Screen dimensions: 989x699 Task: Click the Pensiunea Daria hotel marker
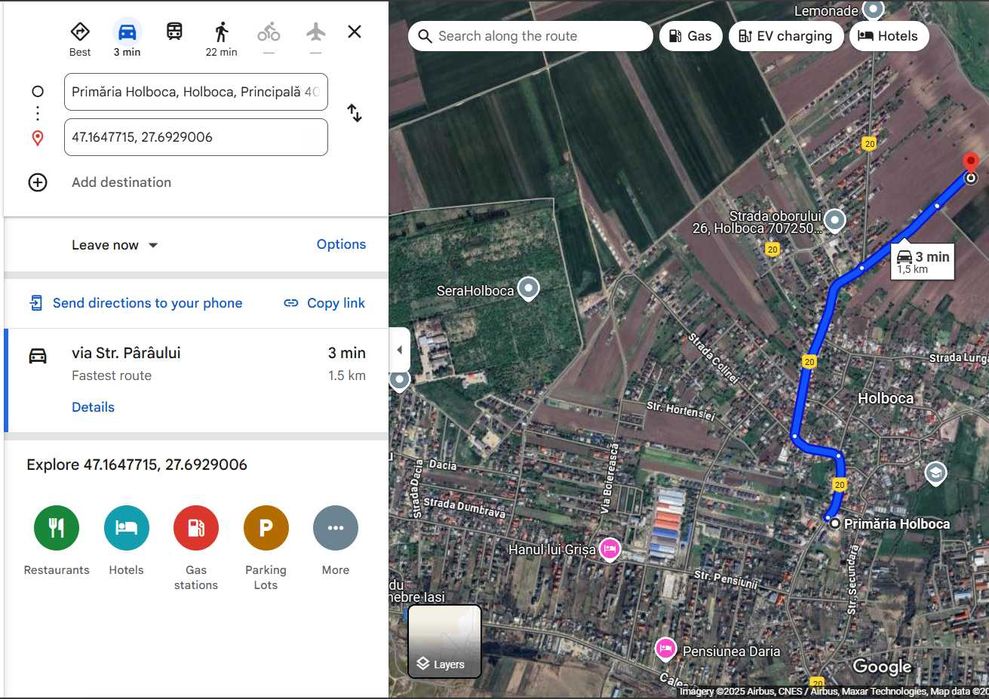(665, 649)
